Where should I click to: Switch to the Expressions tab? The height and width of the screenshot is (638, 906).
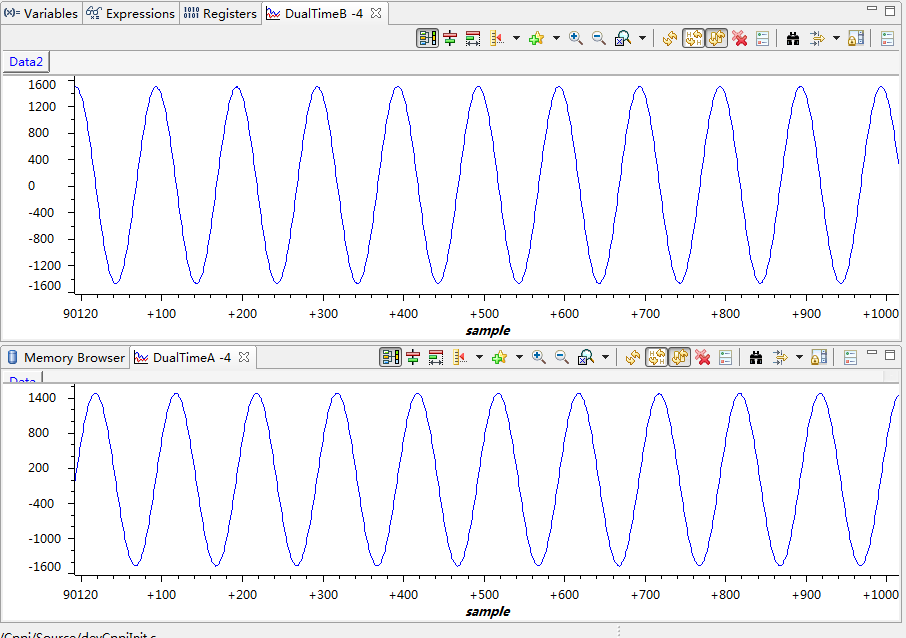[x=131, y=13]
